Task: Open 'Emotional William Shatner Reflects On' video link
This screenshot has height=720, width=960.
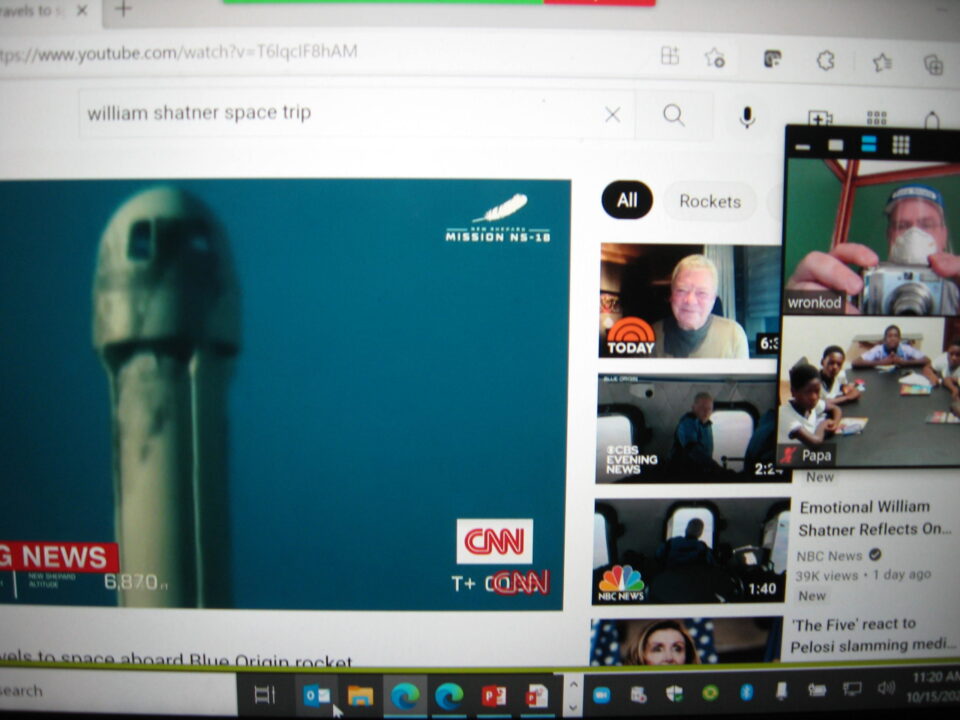Action: point(864,518)
